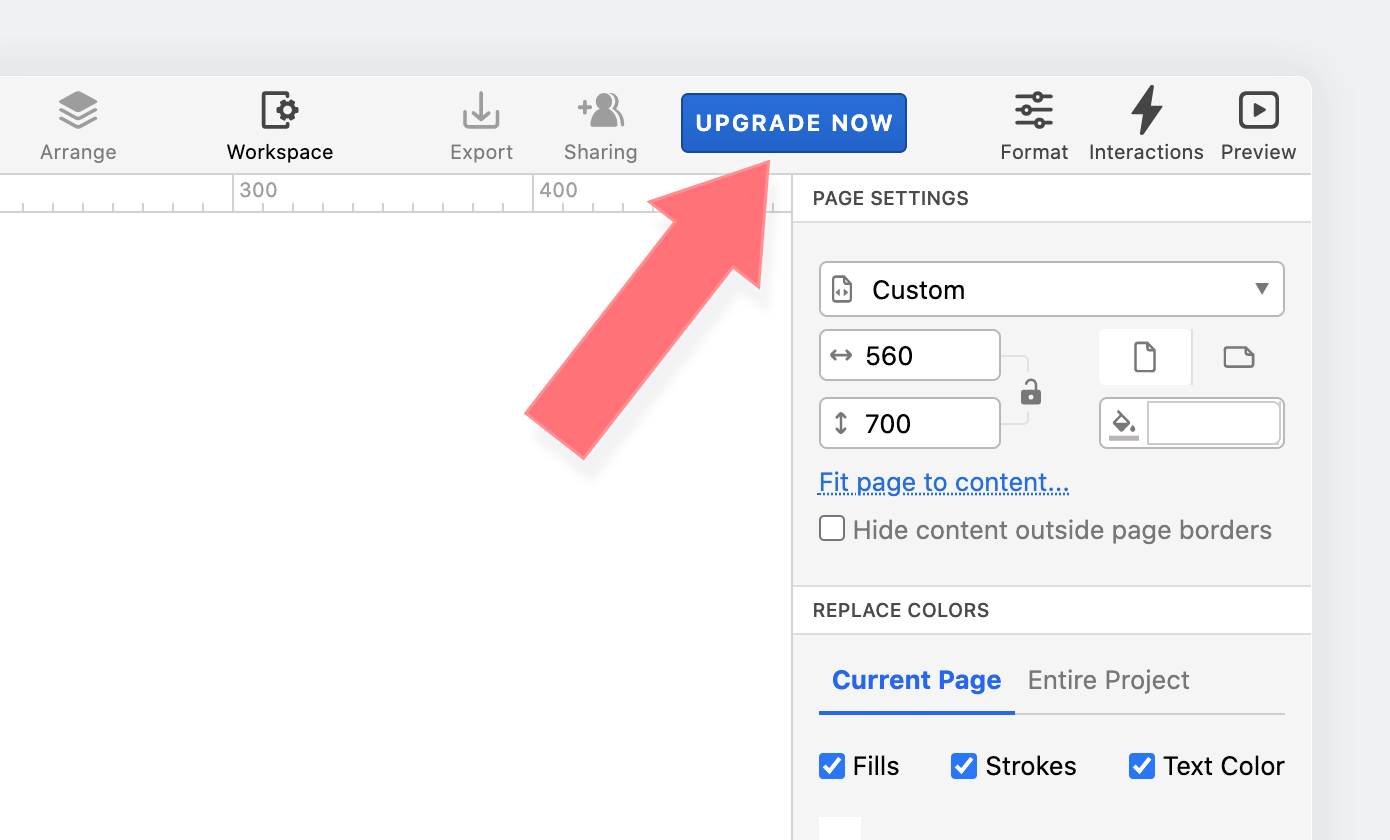Uncheck the Fills checkbox

tap(832, 766)
